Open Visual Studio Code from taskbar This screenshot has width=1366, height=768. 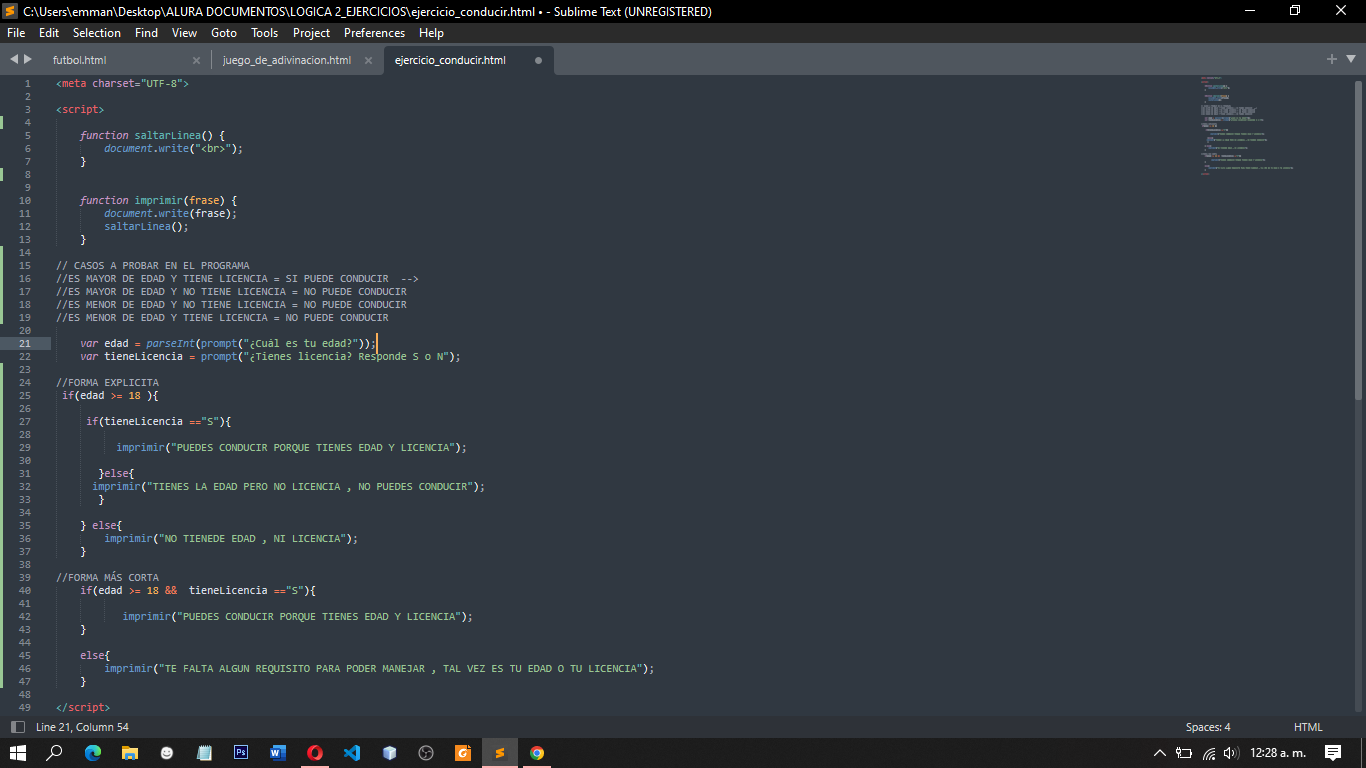[352, 753]
